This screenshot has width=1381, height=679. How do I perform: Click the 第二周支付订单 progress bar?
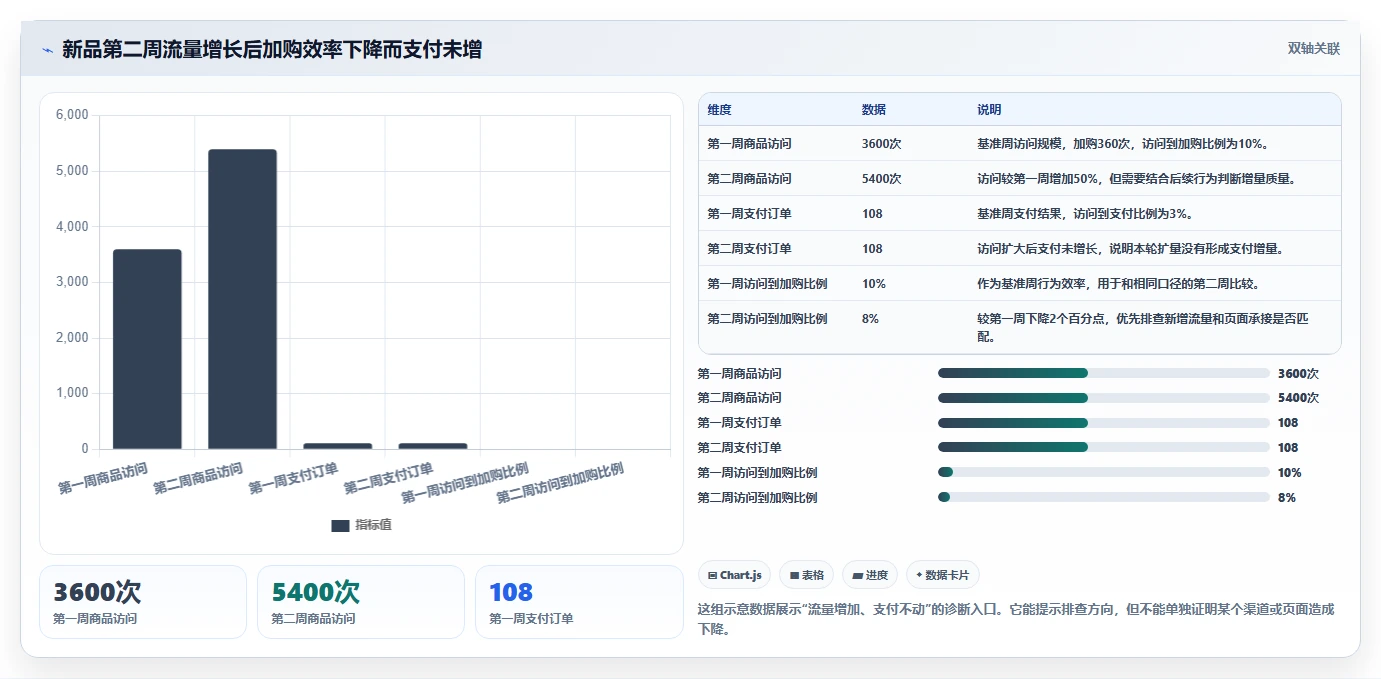pyautogui.click(x=1104, y=448)
